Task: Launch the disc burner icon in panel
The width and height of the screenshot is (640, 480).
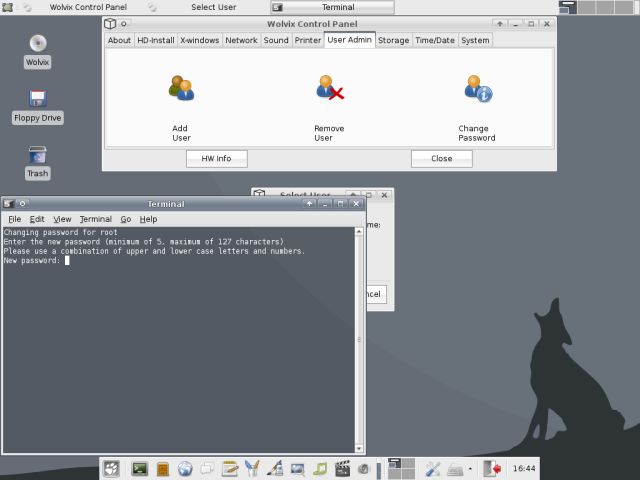Action: [363, 469]
